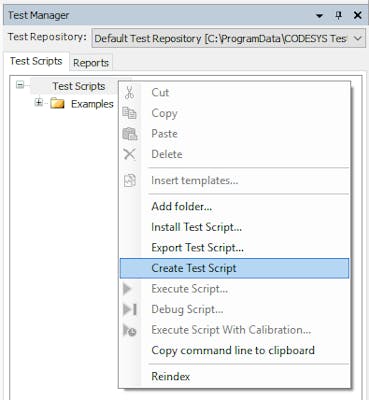This screenshot has width=369, height=400.
Task: Click the Execute Script play icon
Action: (x=127, y=289)
